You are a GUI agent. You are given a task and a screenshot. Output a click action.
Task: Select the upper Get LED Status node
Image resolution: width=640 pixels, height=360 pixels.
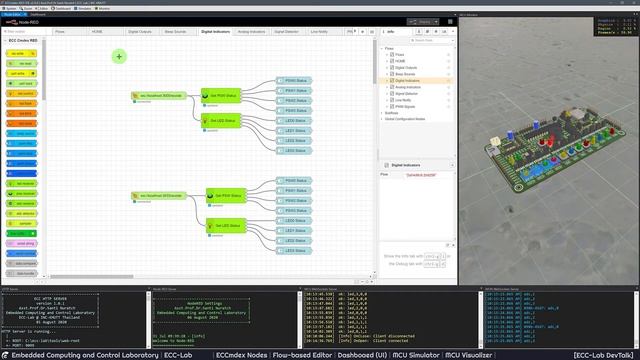pyautogui.click(x=221, y=121)
